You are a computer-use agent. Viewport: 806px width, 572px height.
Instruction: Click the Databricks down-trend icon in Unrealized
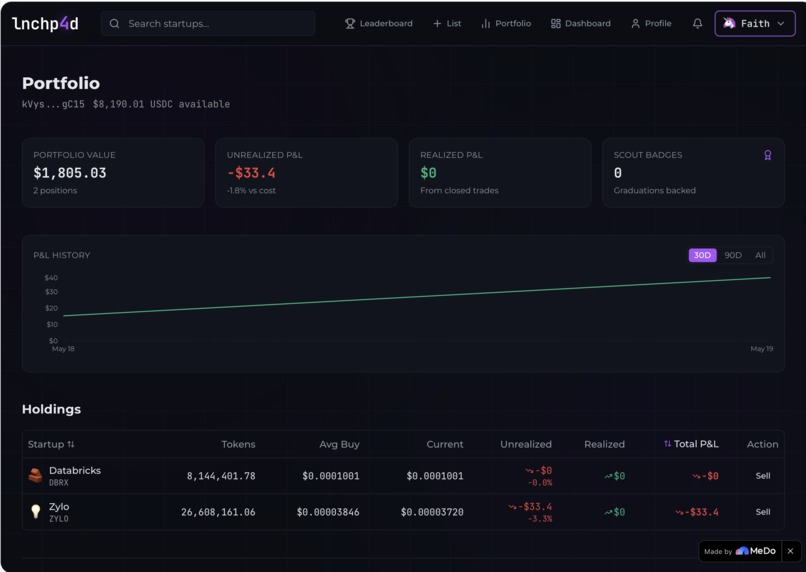tap(529, 471)
